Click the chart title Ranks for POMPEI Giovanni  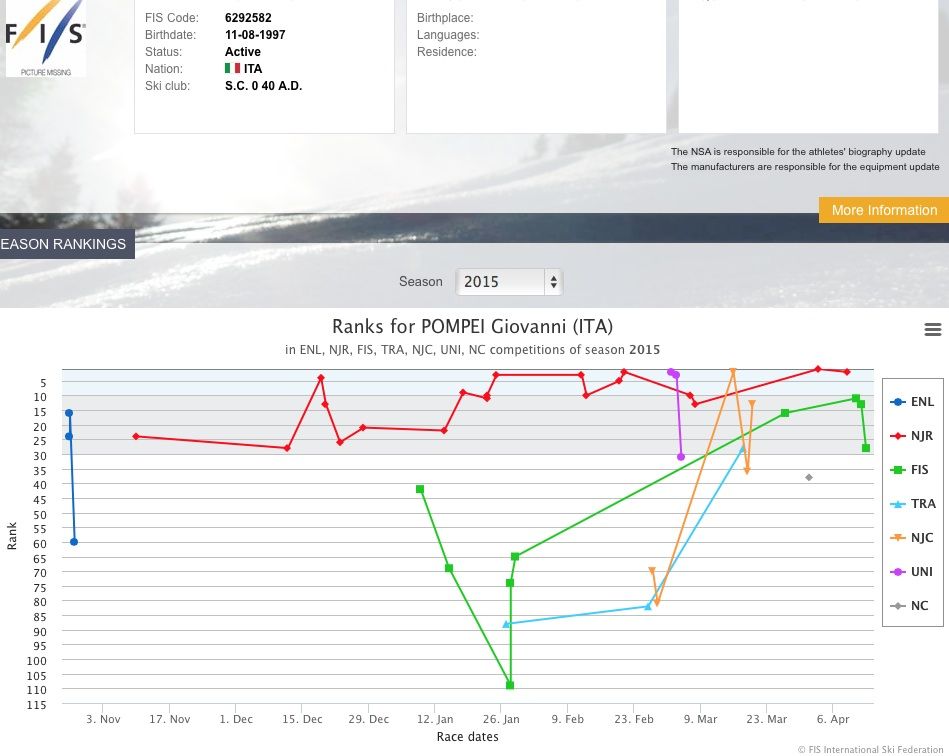tap(472, 327)
